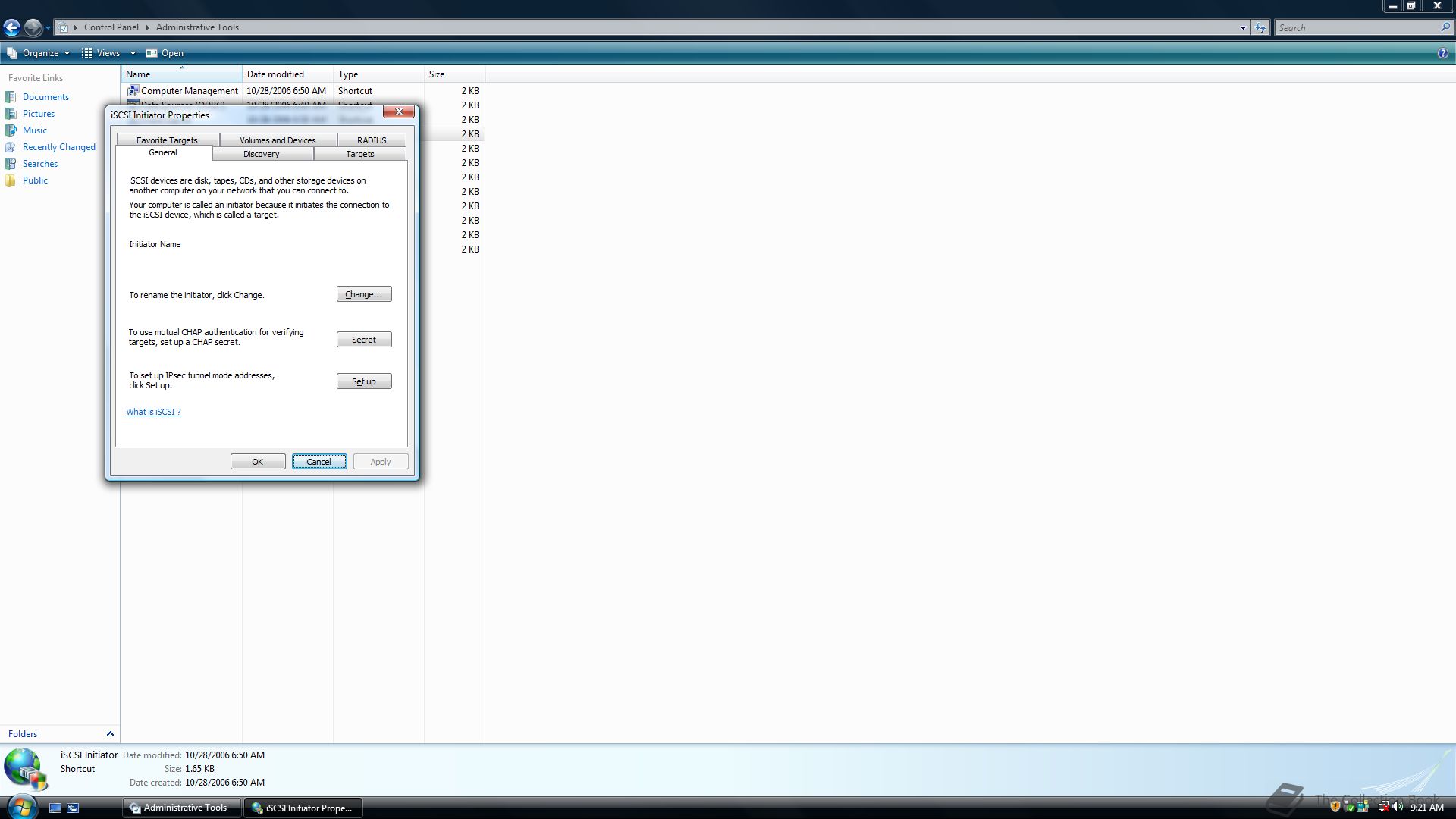Click the Windows Security shield tray icon
The image size is (1456, 819).
click(x=1335, y=808)
